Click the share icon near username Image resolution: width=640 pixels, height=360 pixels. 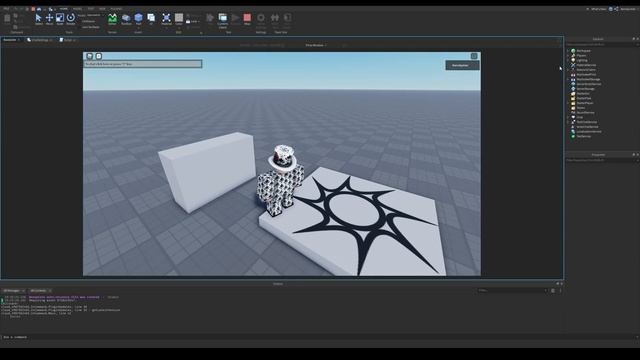click(616, 9)
